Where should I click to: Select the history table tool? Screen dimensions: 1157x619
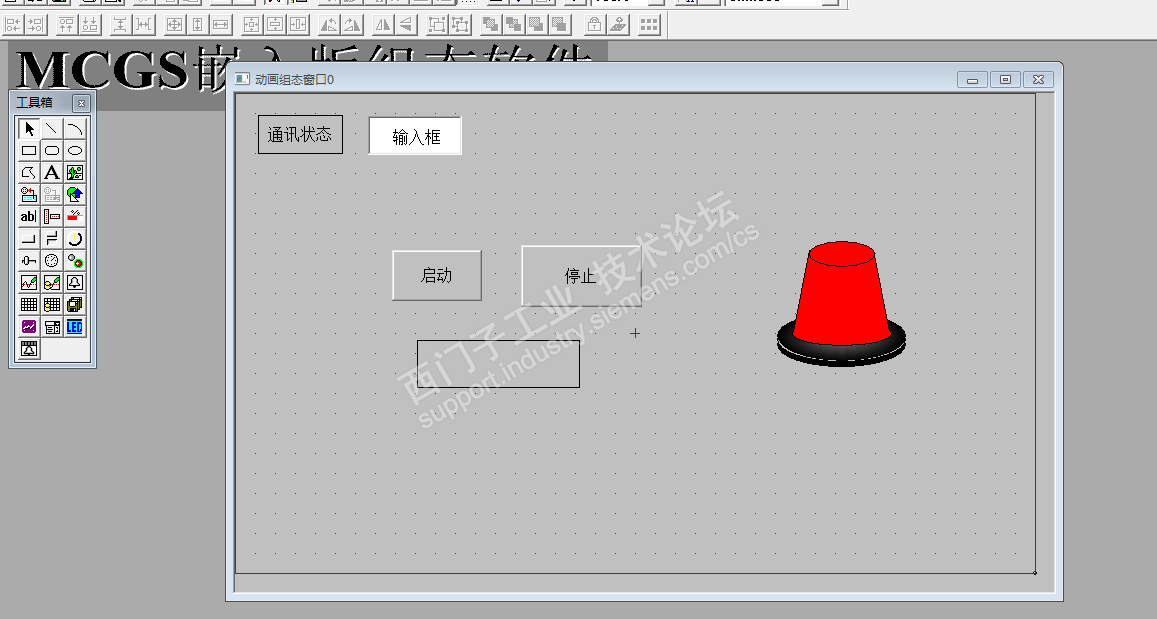click(x=52, y=305)
